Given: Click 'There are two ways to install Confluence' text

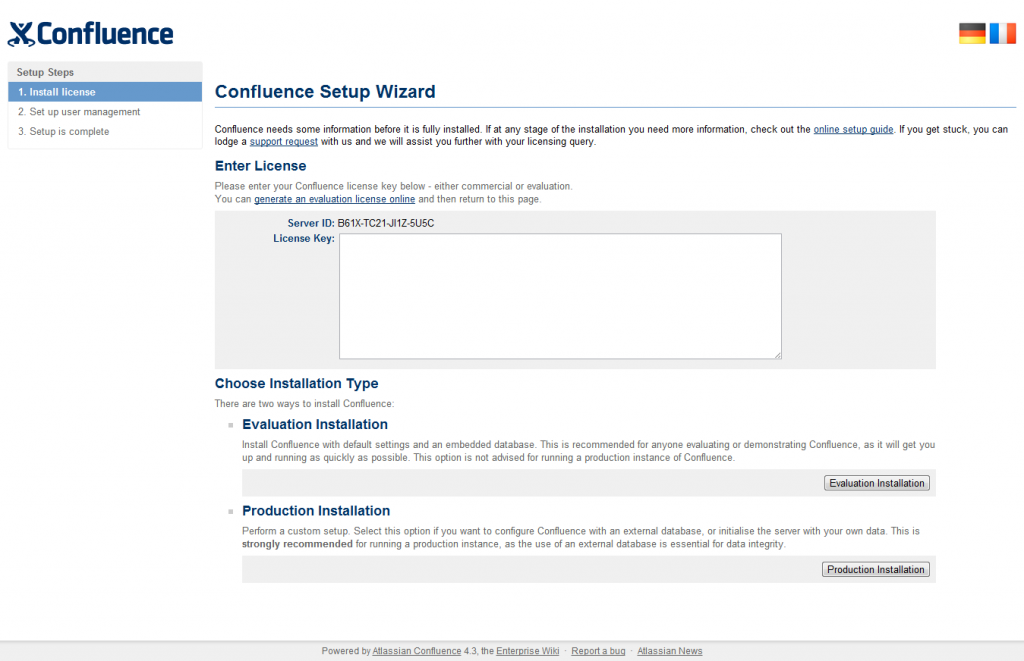Looking at the screenshot, I should pos(304,404).
